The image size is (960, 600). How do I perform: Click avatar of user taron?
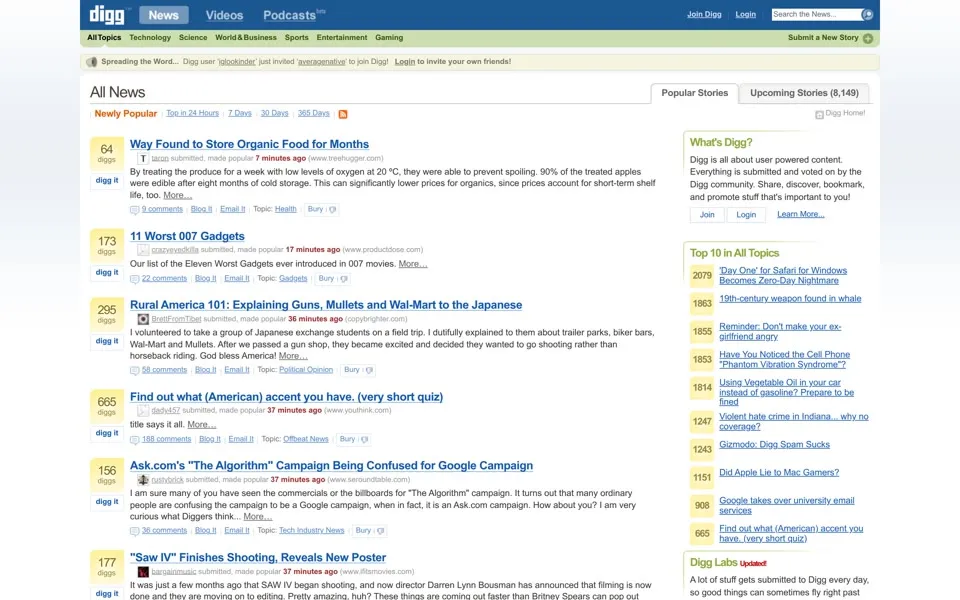[143, 159]
